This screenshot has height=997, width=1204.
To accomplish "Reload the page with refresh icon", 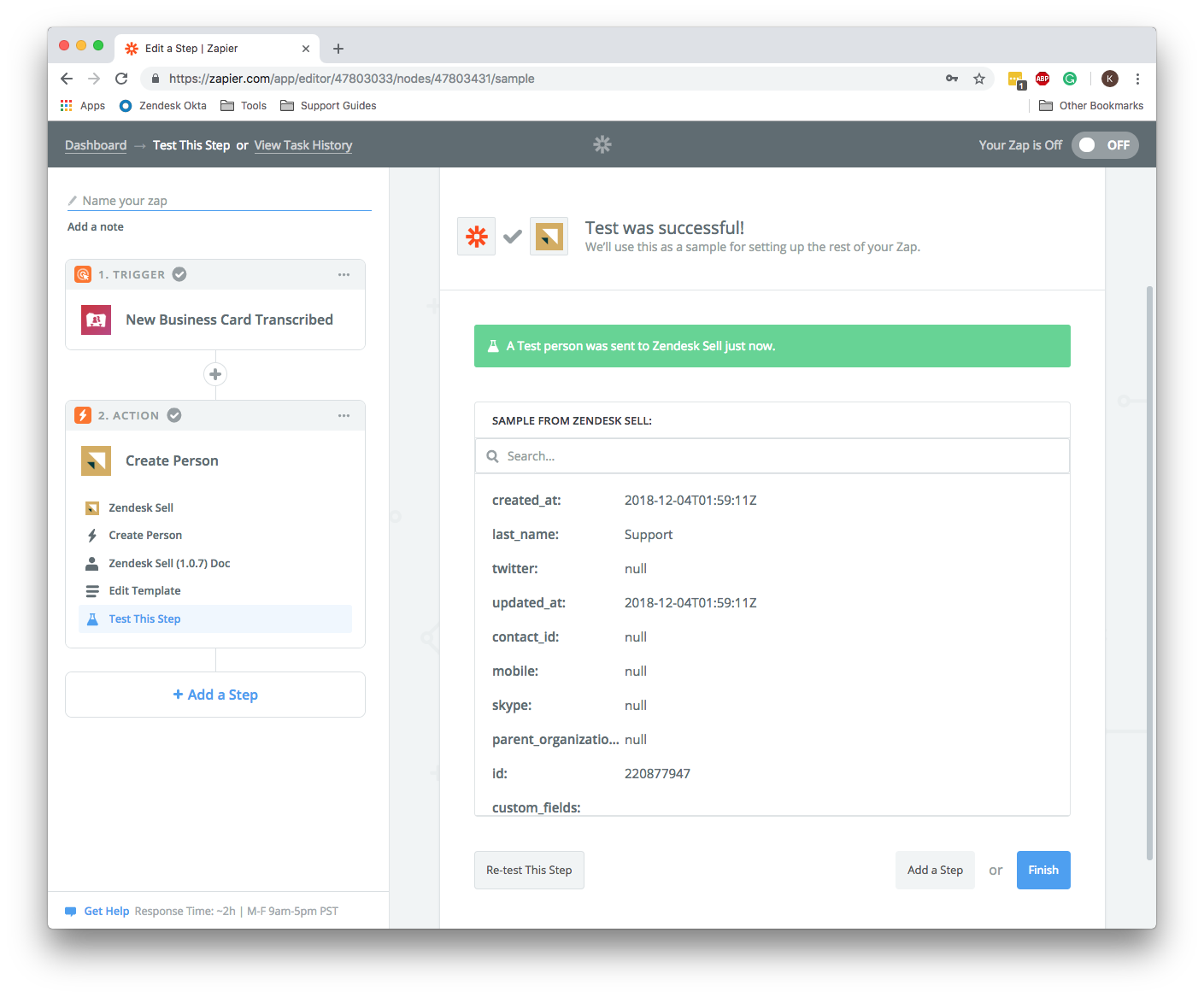I will coord(121,79).
